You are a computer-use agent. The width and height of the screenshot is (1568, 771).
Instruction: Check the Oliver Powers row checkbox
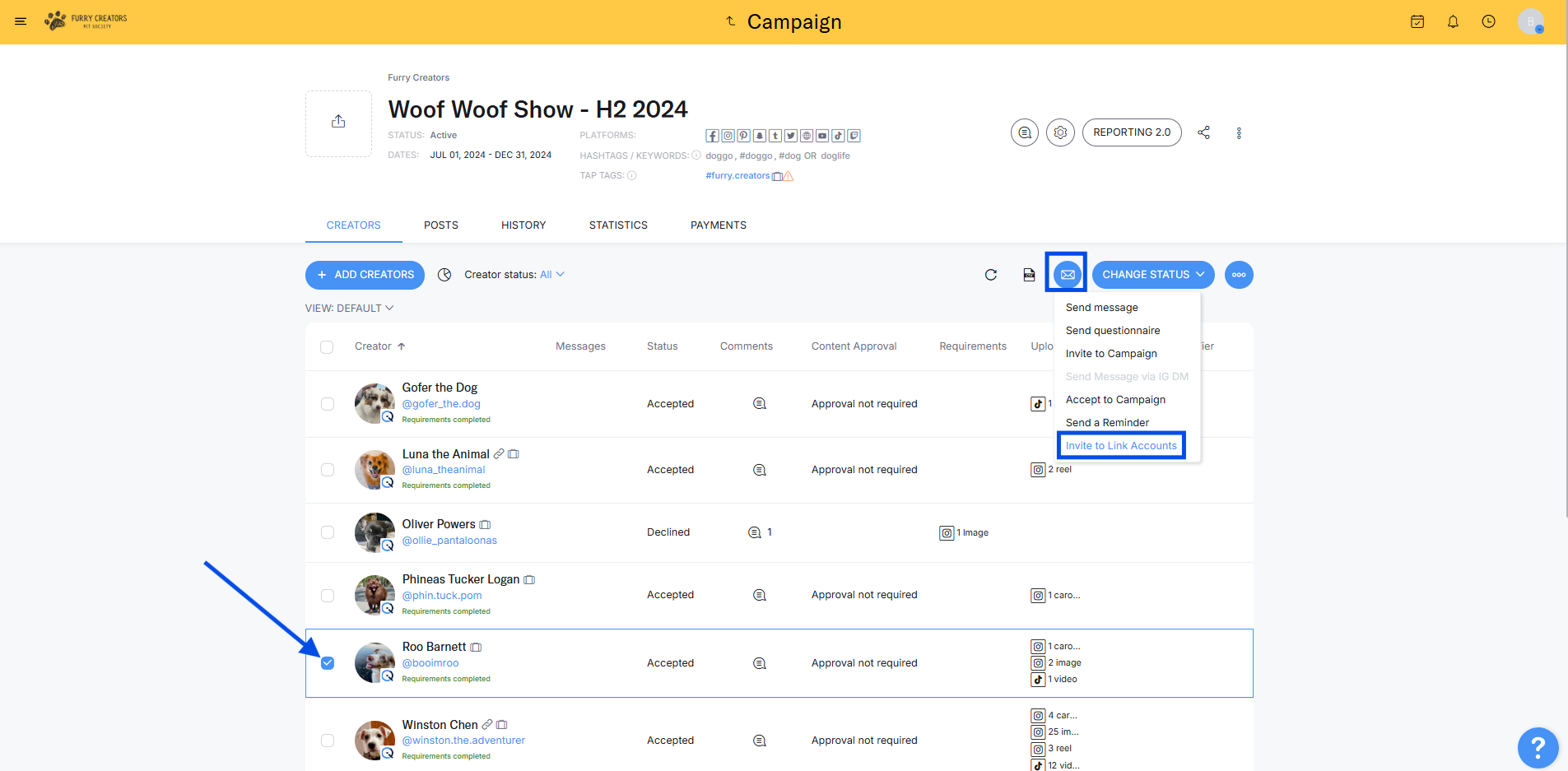point(328,532)
